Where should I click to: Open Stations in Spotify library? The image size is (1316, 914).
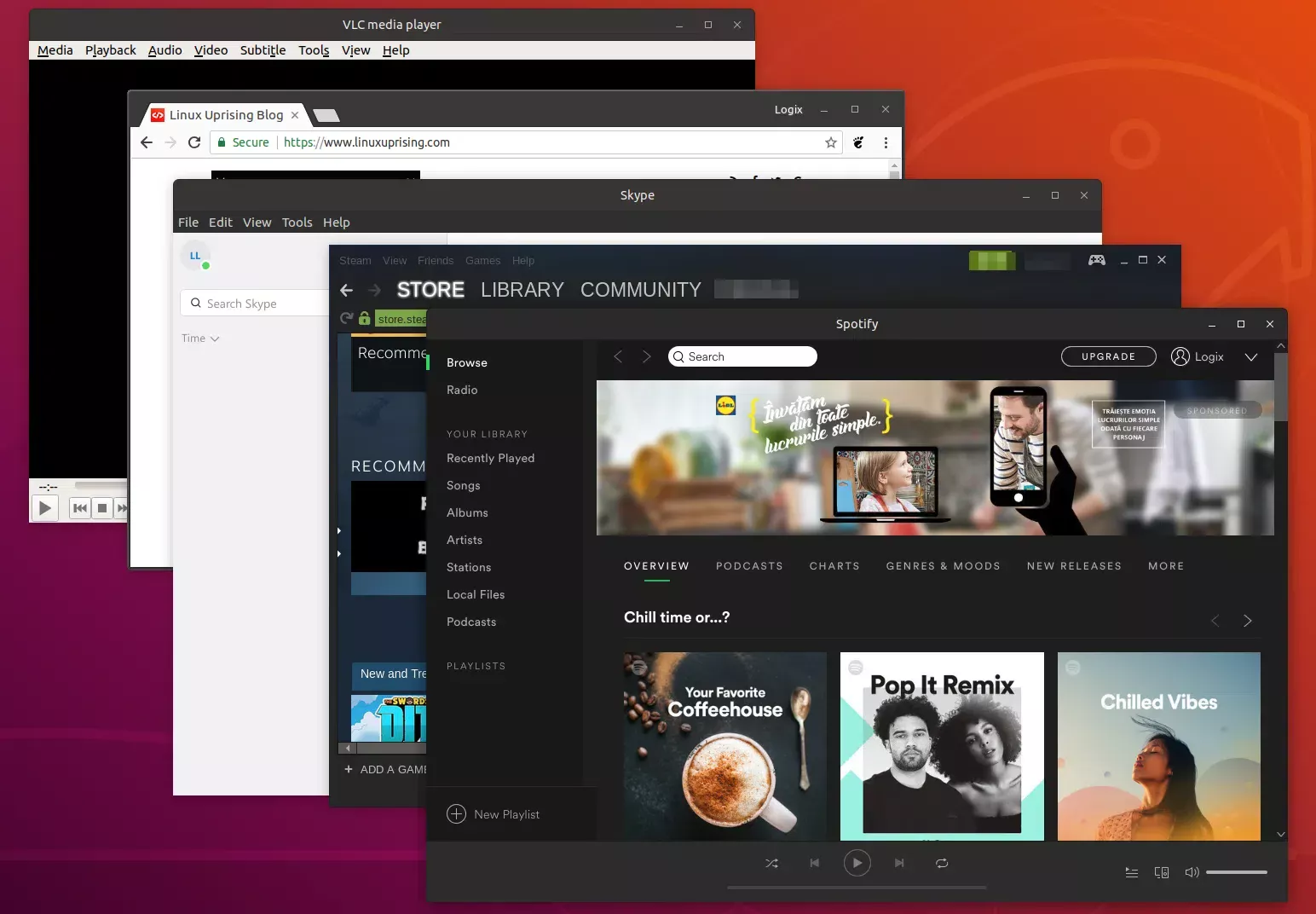(x=469, y=567)
